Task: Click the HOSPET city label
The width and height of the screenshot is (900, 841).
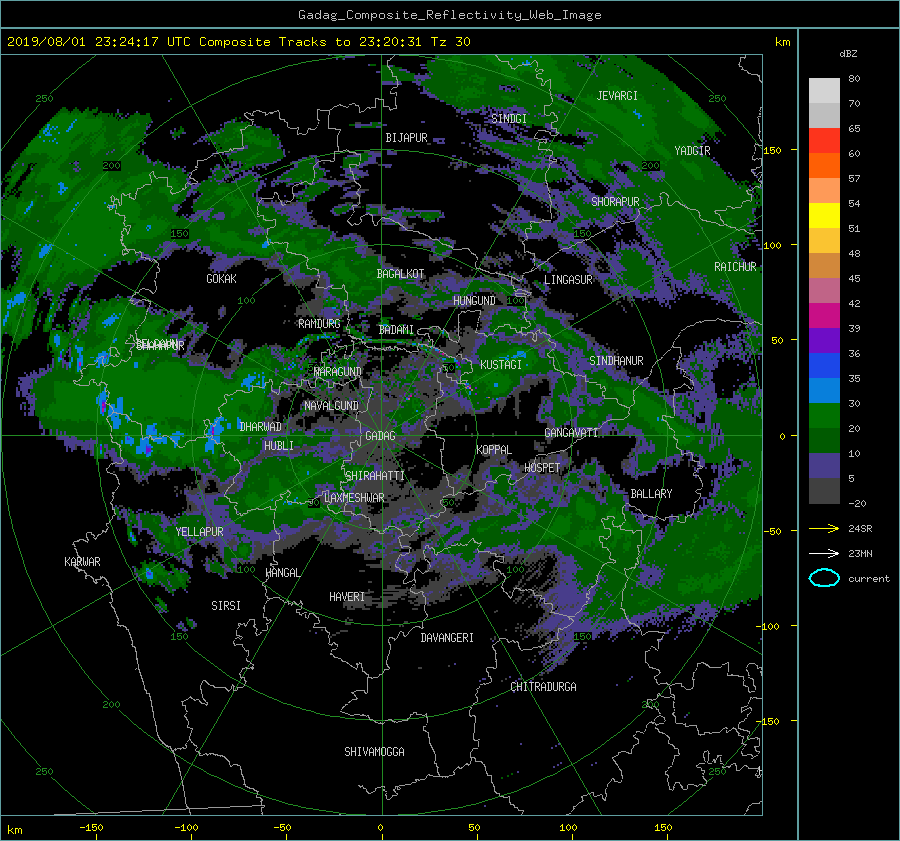Action: pos(542,468)
